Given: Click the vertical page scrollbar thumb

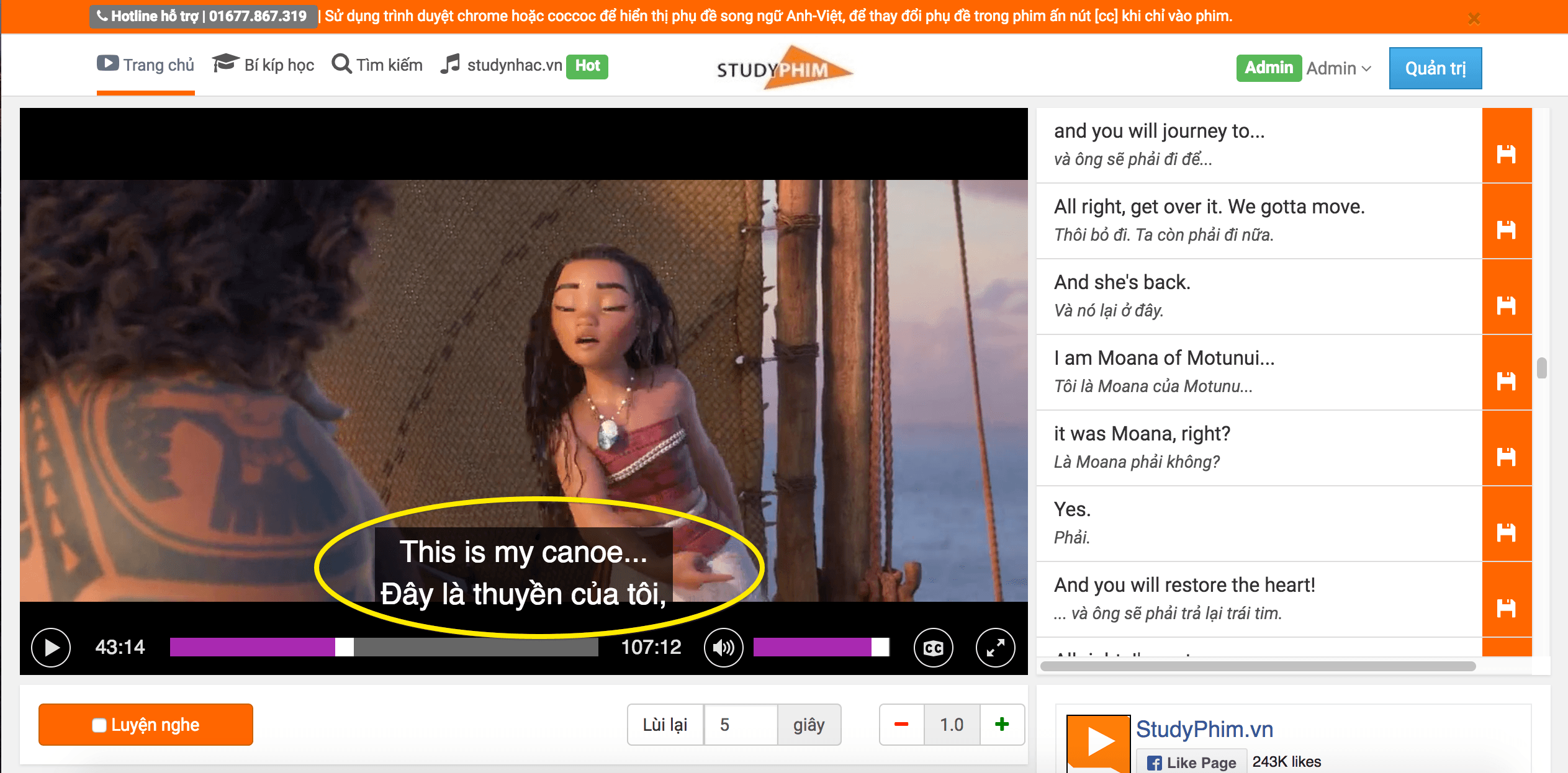Looking at the screenshot, I should 1542,368.
